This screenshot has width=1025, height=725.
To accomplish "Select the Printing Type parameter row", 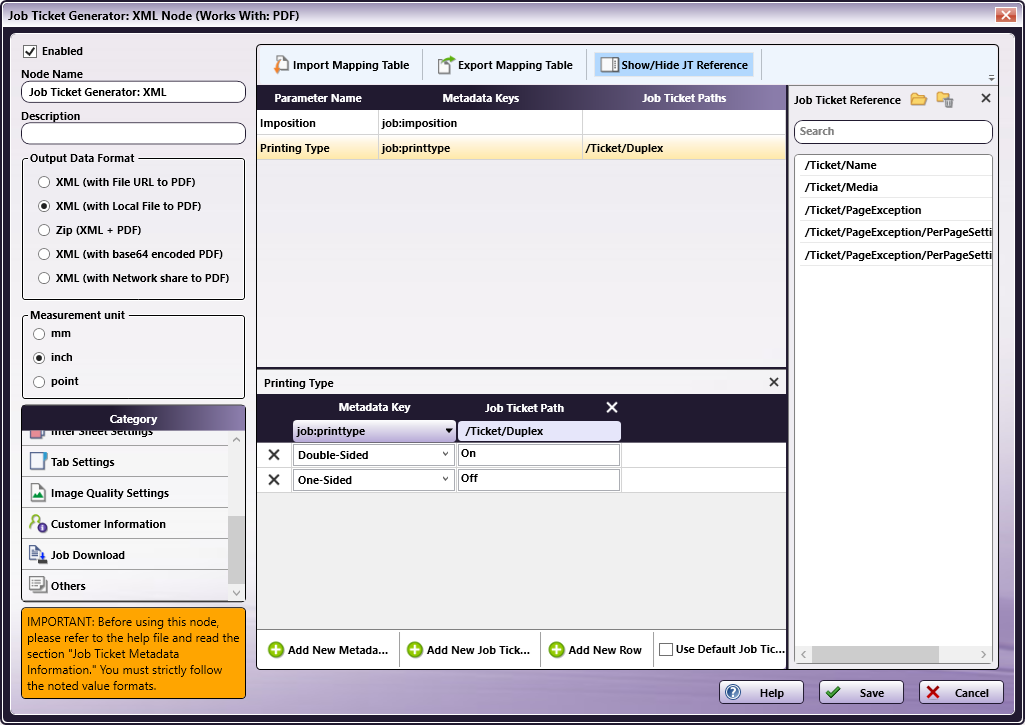I will (x=521, y=148).
